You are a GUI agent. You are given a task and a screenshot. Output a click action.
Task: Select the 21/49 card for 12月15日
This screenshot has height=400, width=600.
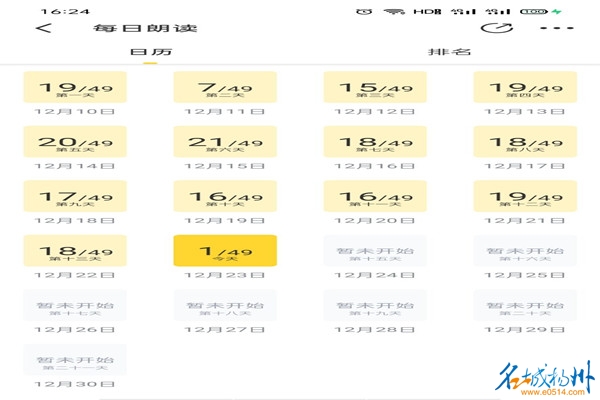225,142
